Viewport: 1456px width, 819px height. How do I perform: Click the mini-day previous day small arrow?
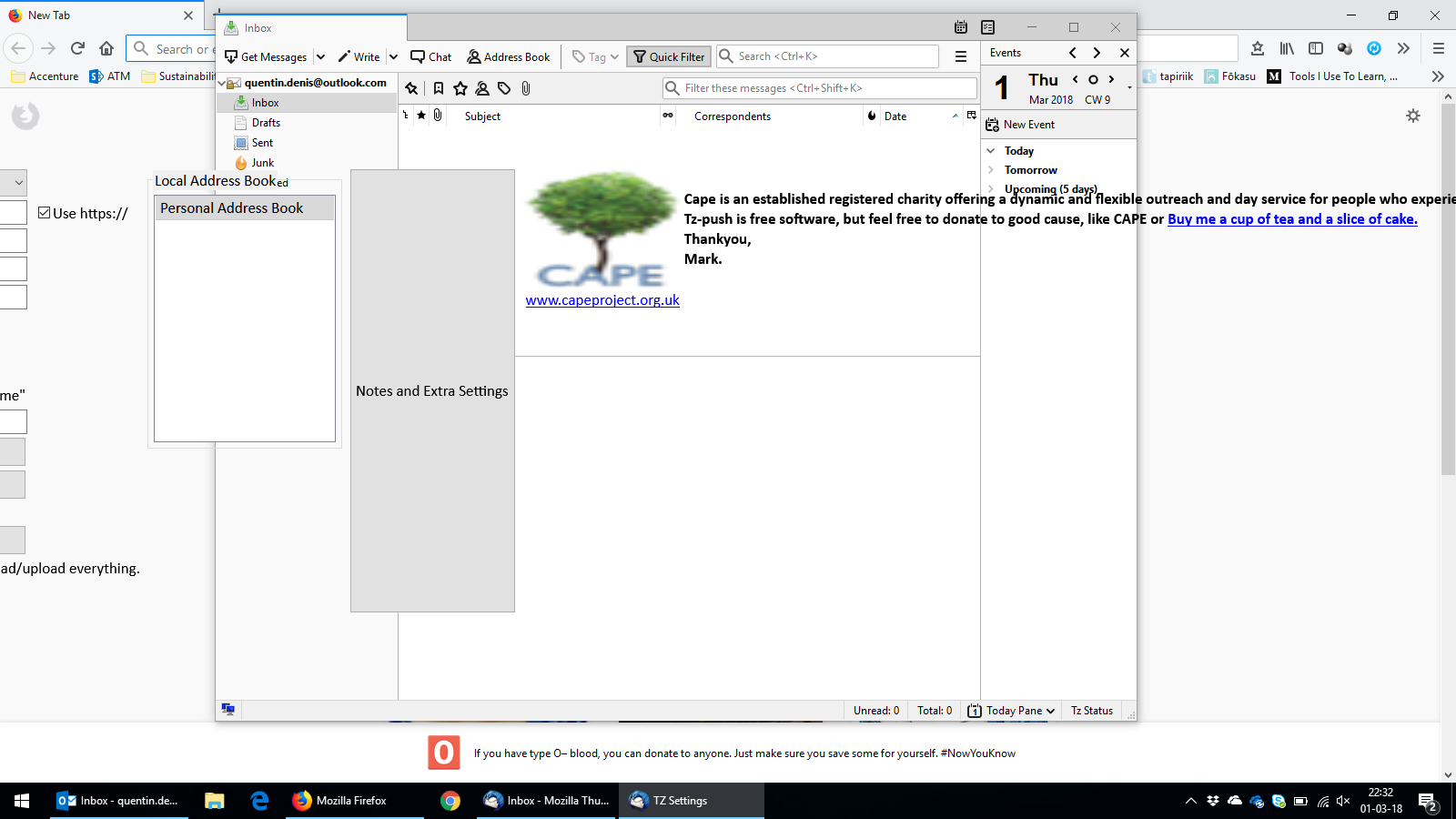[x=1076, y=79]
